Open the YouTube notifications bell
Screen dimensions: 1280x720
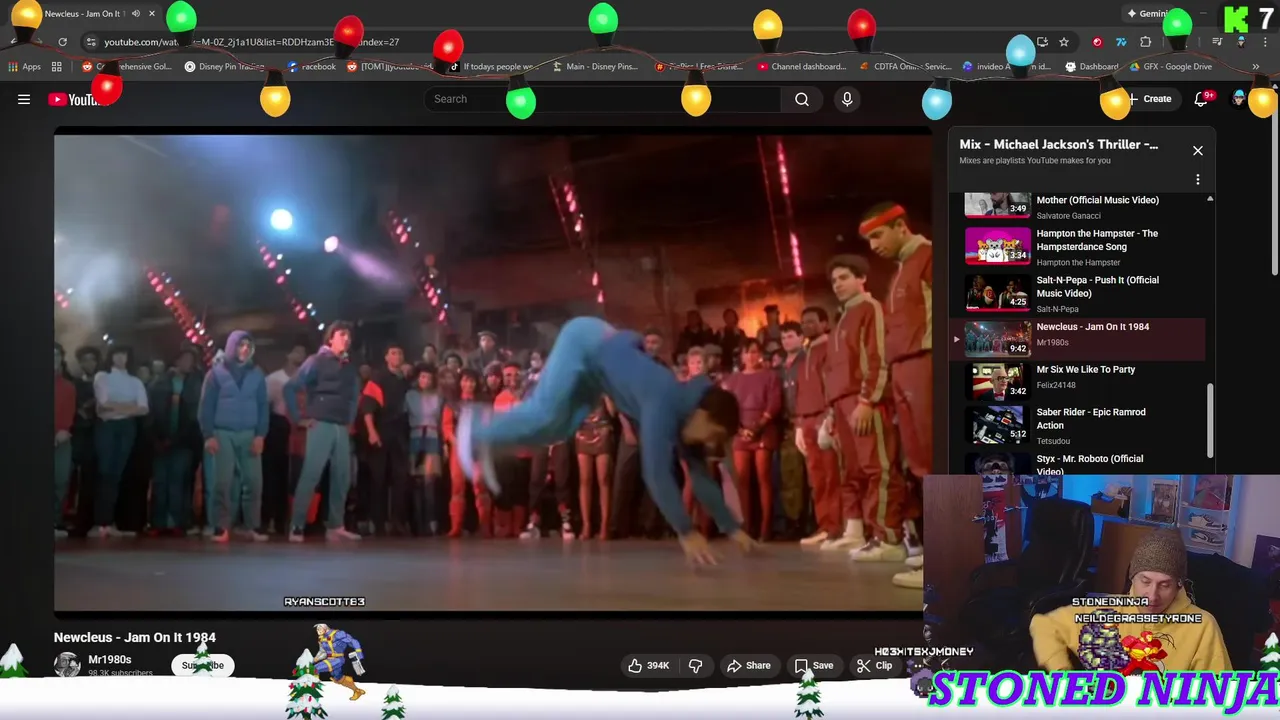click(x=1201, y=99)
